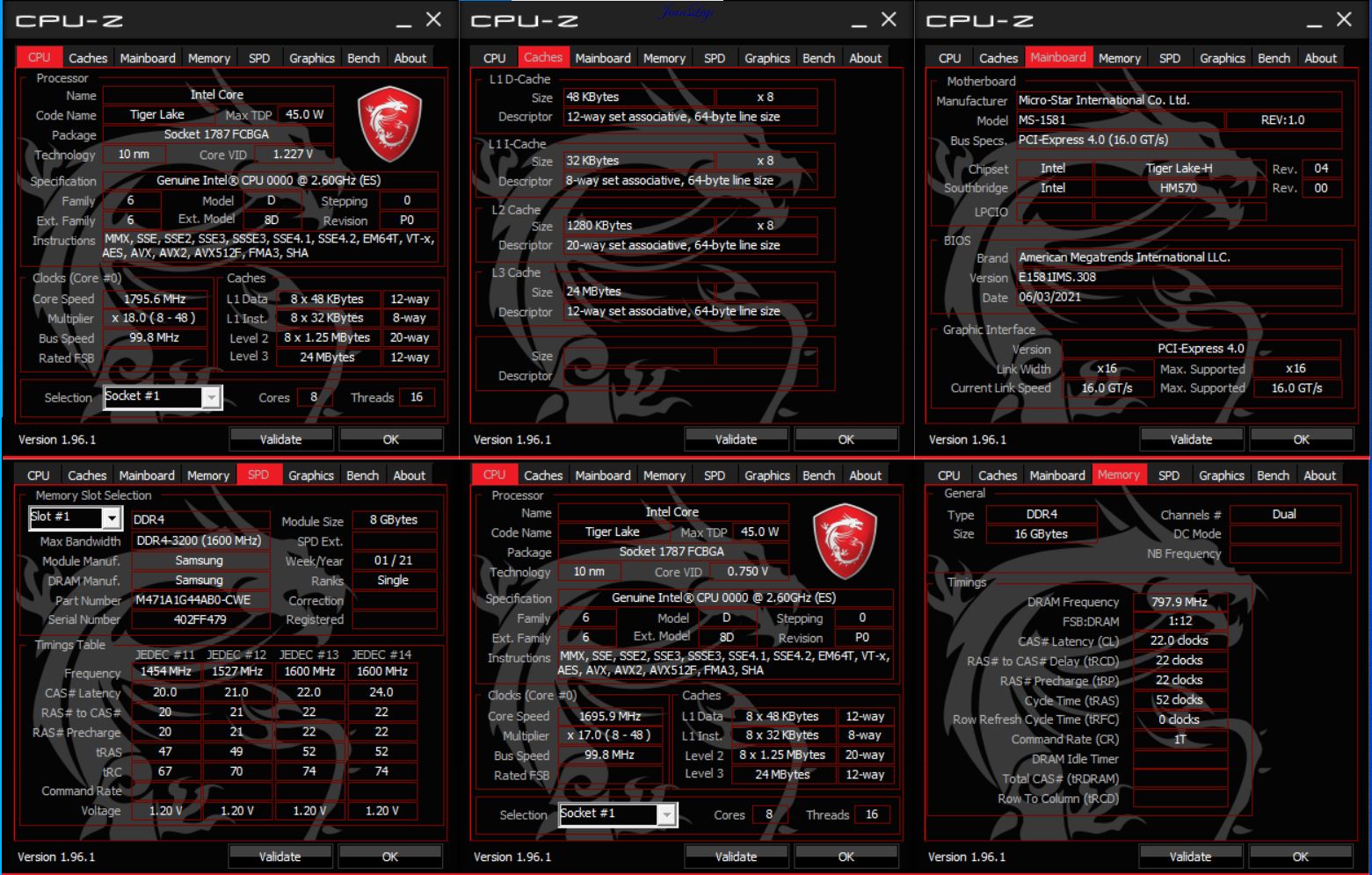This screenshot has width=1372, height=875.
Task: Open the Caches tab in the 1795.6 MHz CPU window
Action: point(88,58)
